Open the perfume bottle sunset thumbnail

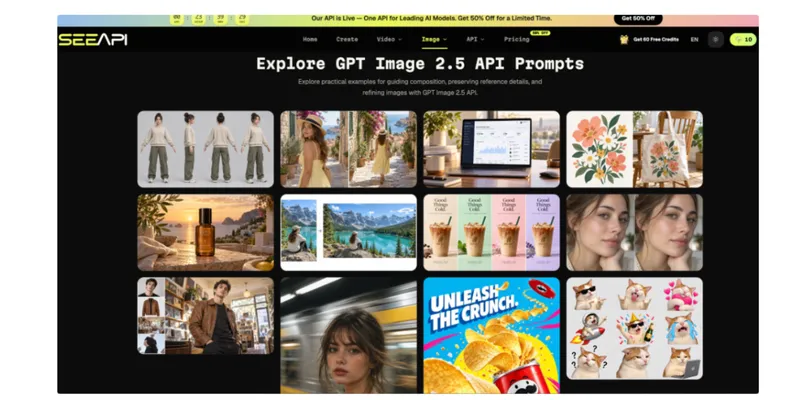pyautogui.click(x=205, y=232)
